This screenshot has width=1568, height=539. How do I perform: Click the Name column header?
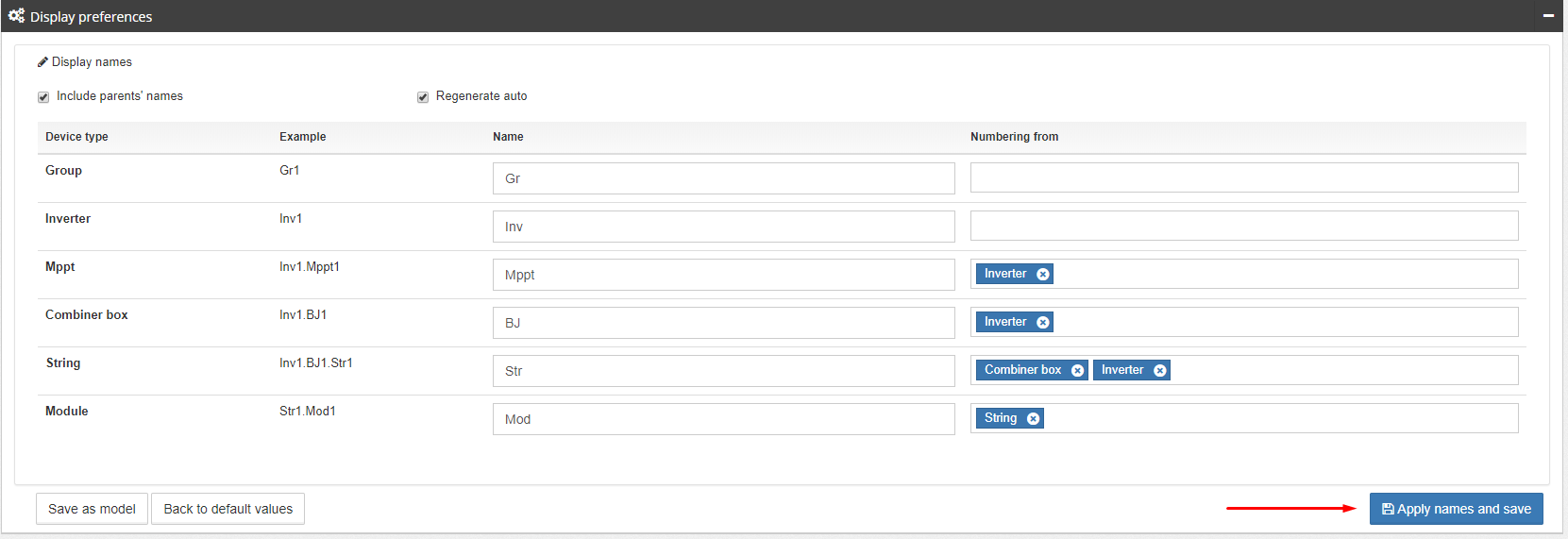pyautogui.click(x=508, y=137)
